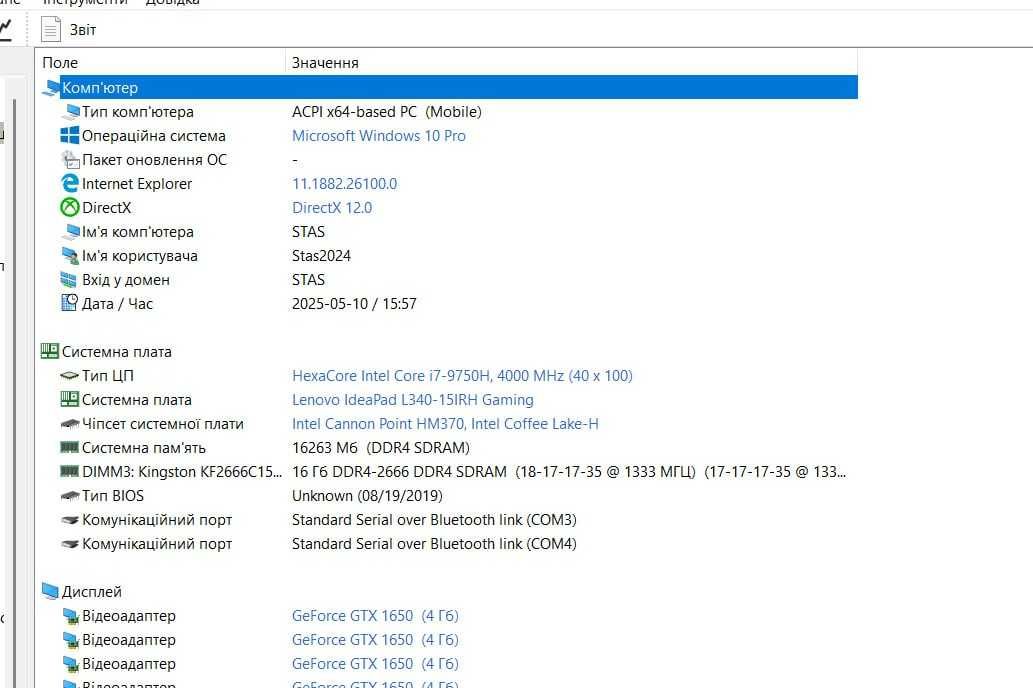Image resolution: width=1033 pixels, height=688 pixels.
Task: Click the 16263 МБ (DDR4 SDRAM) value
Action: pyautogui.click(x=381, y=447)
